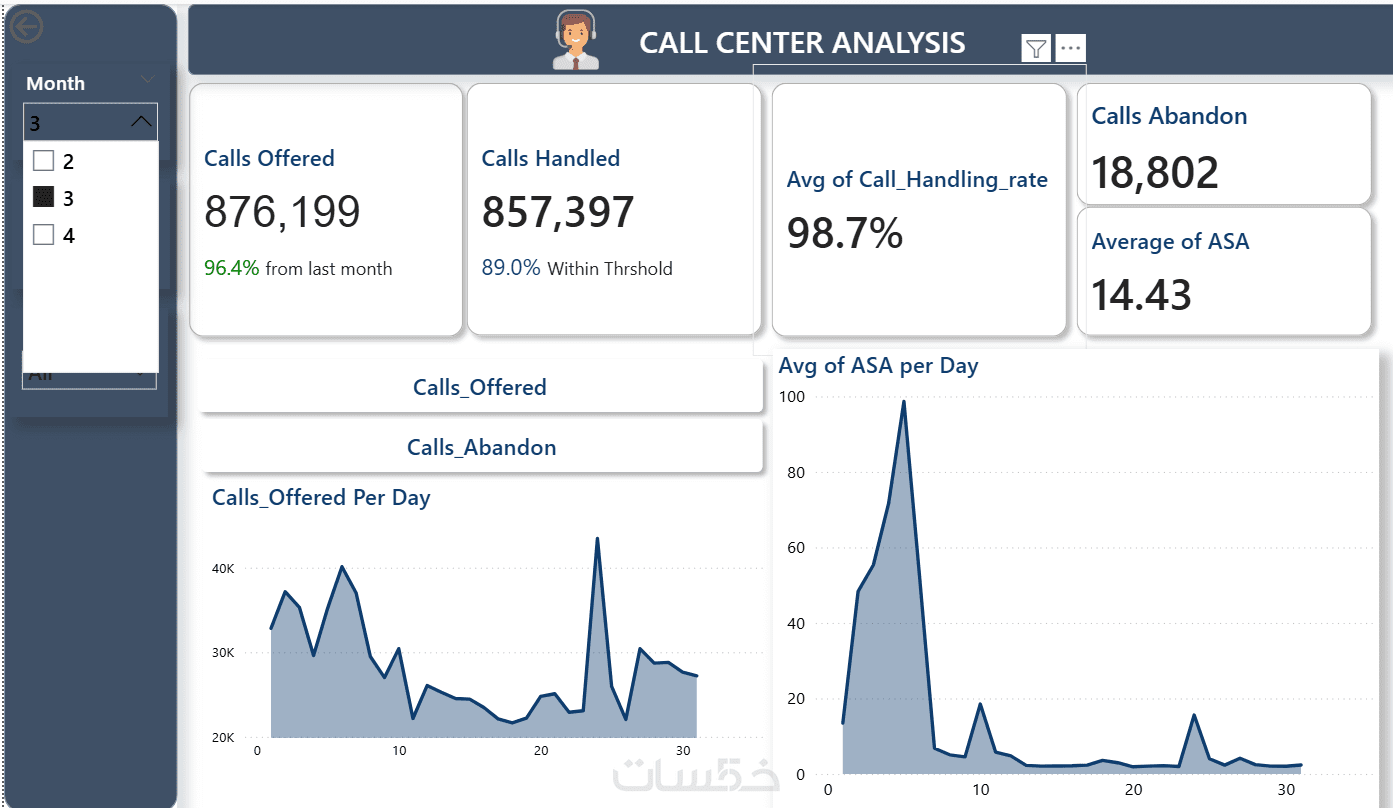1393x808 pixels.
Task: Check the month 4 checkbox
Action: [43, 235]
